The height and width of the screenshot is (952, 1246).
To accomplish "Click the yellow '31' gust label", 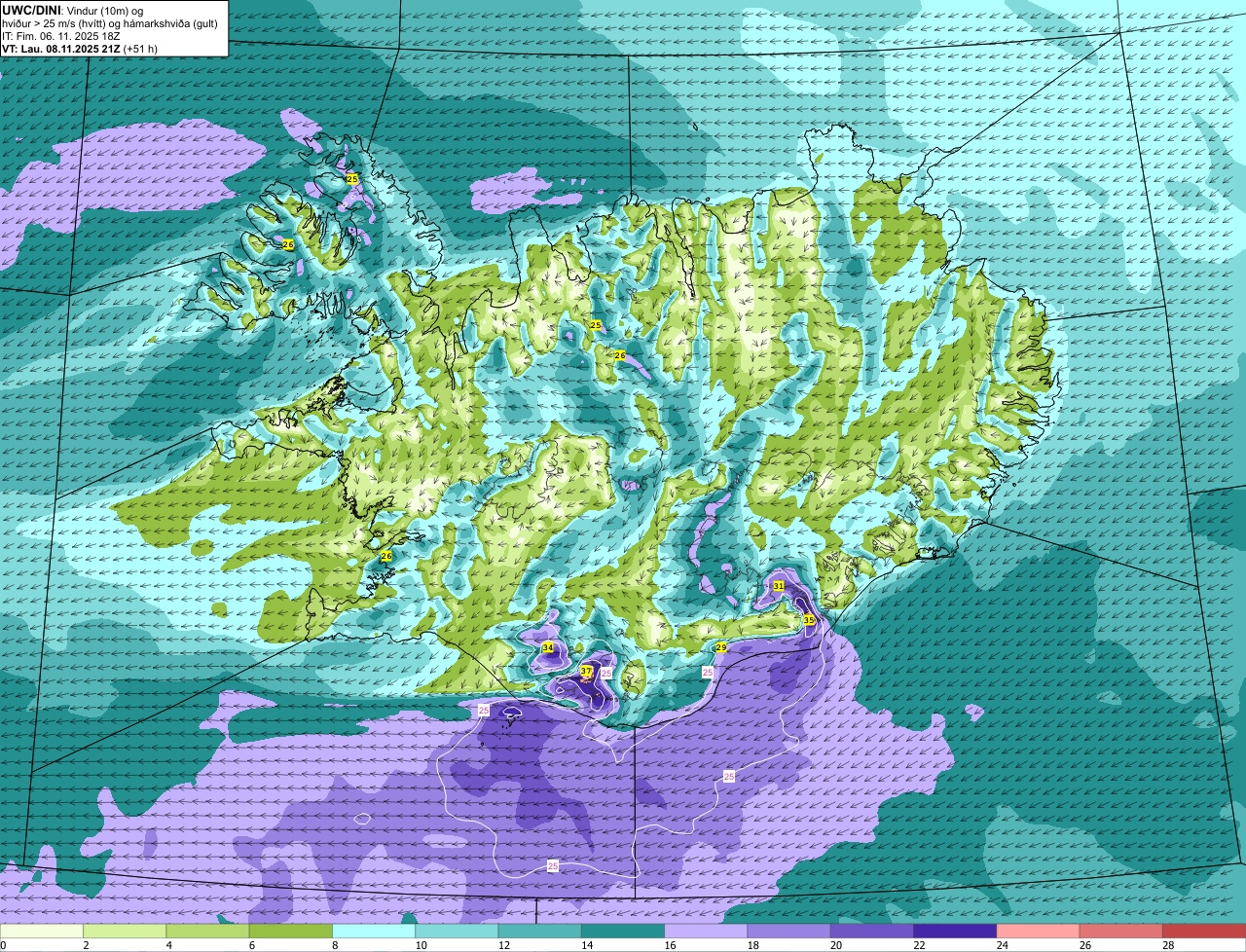I will [778, 586].
